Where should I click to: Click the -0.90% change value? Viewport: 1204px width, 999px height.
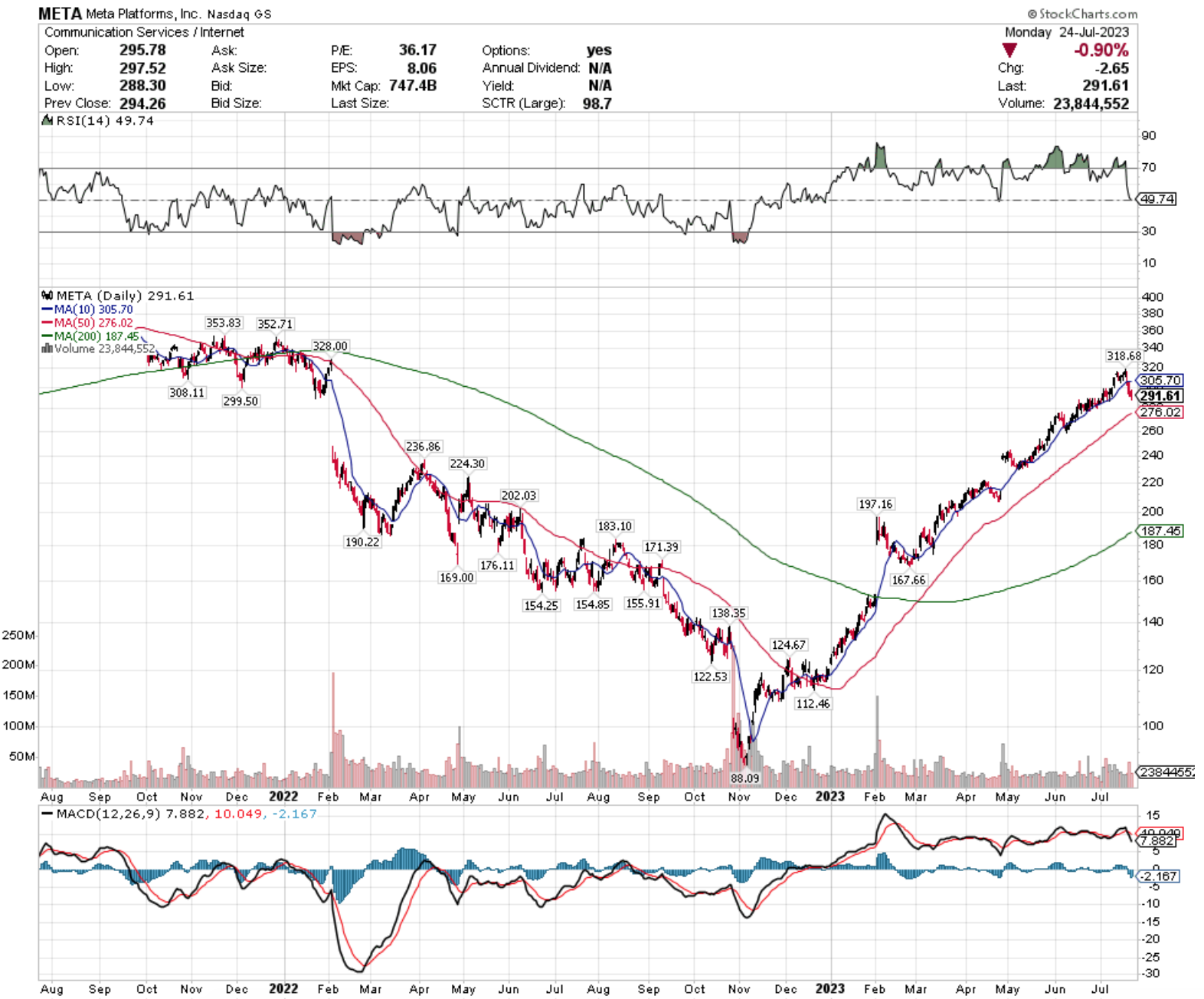[x=1101, y=51]
